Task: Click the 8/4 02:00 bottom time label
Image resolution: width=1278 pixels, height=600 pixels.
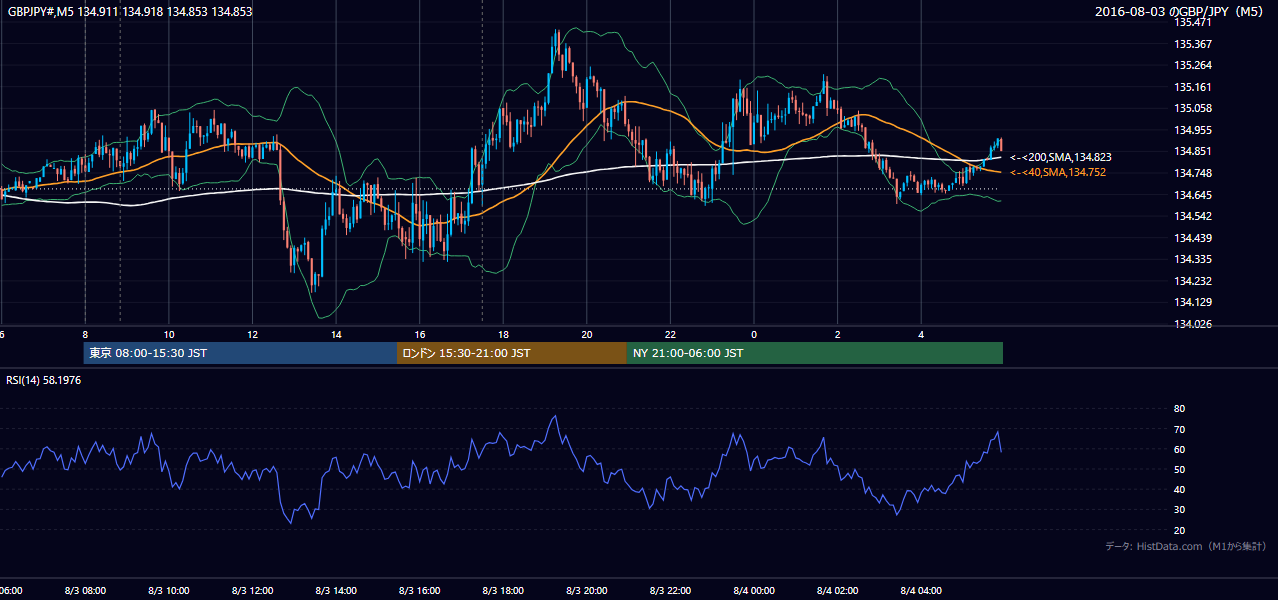Action: pos(838,591)
